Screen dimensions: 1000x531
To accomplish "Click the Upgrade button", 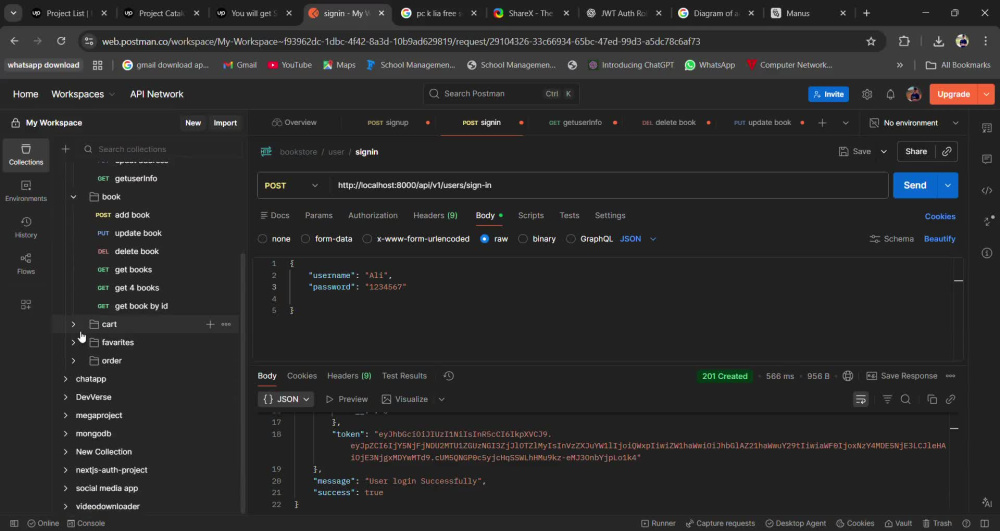I will click(x=953, y=94).
